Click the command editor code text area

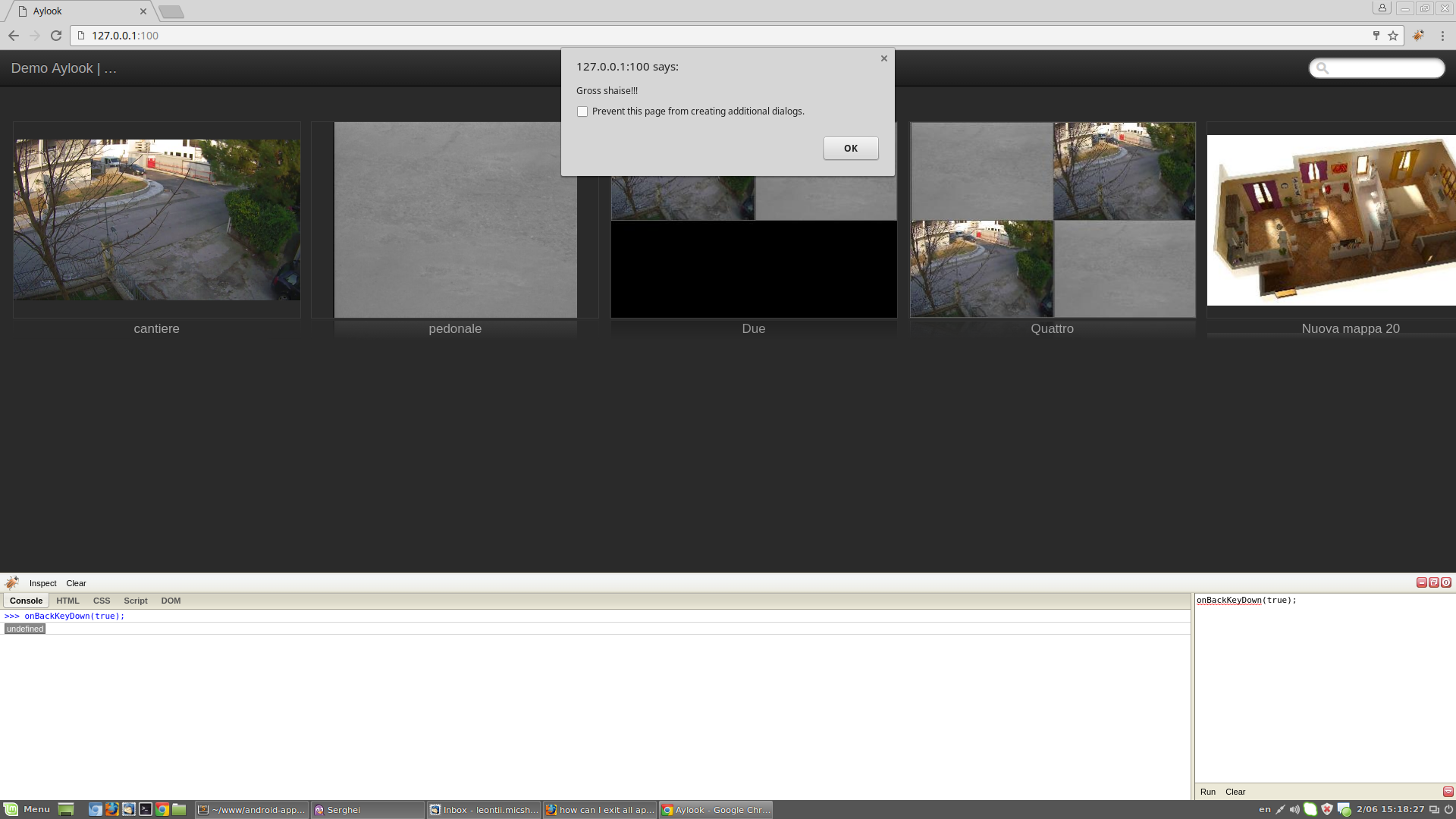tap(1325, 688)
